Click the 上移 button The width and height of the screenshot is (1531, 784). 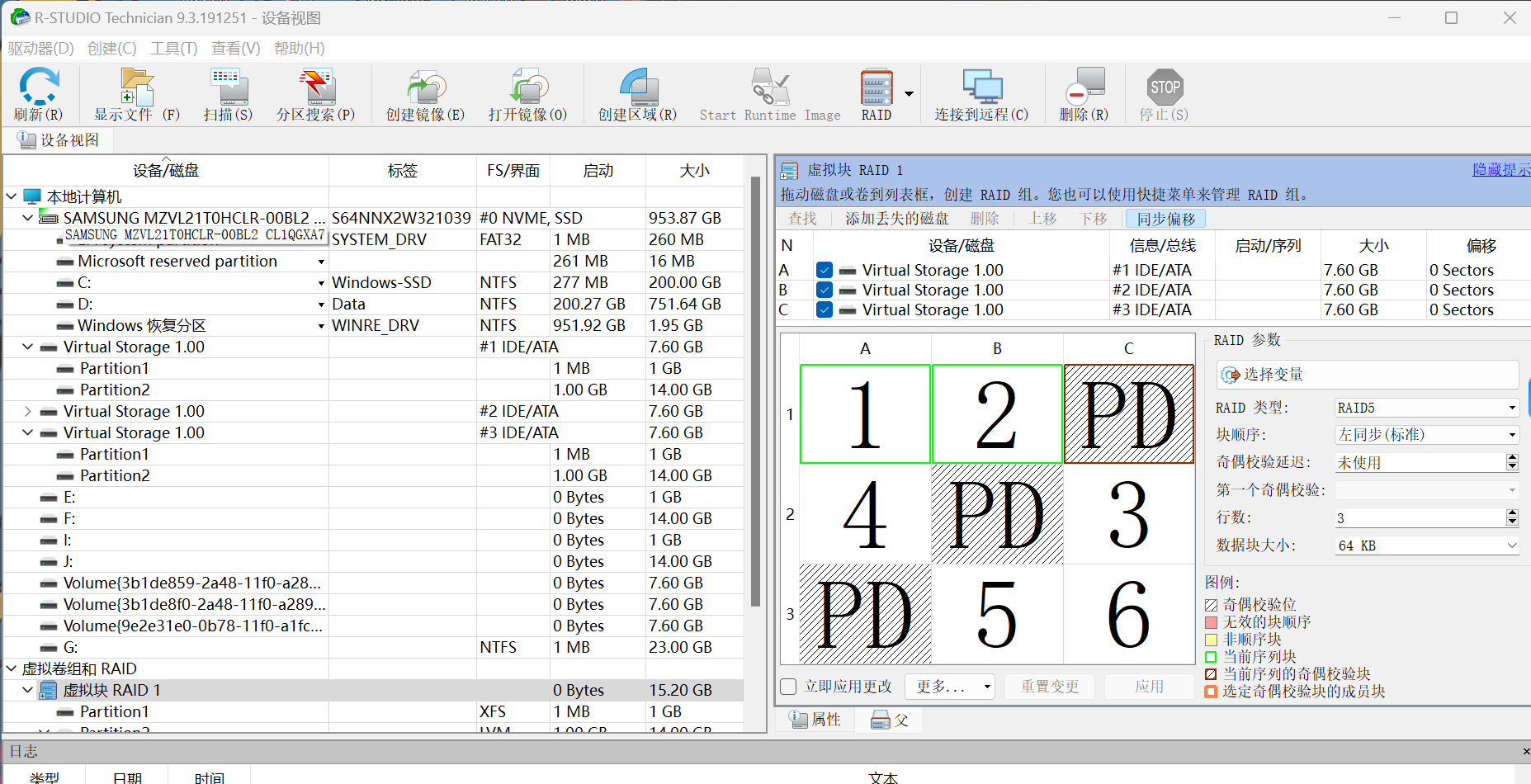coord(1043,219)
